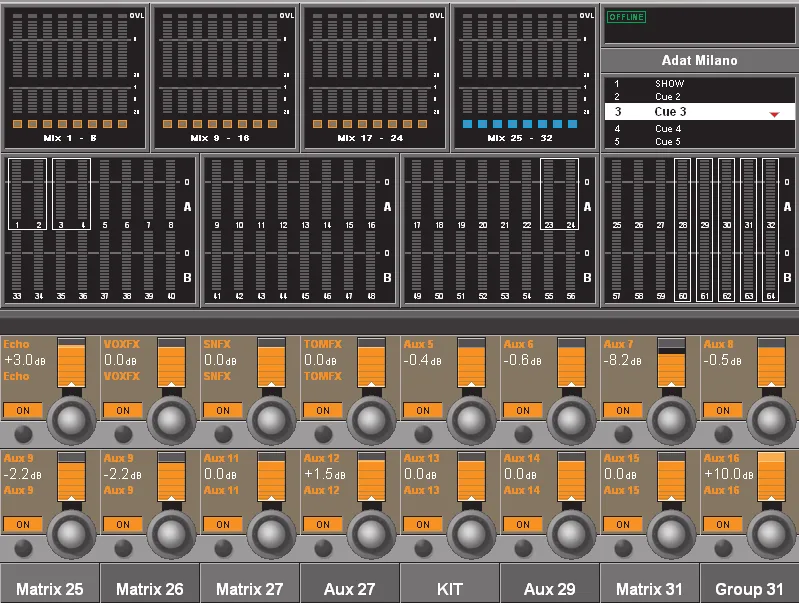
Task: Click the Echo strip's round knob
Action: click(x=71, y=421)
